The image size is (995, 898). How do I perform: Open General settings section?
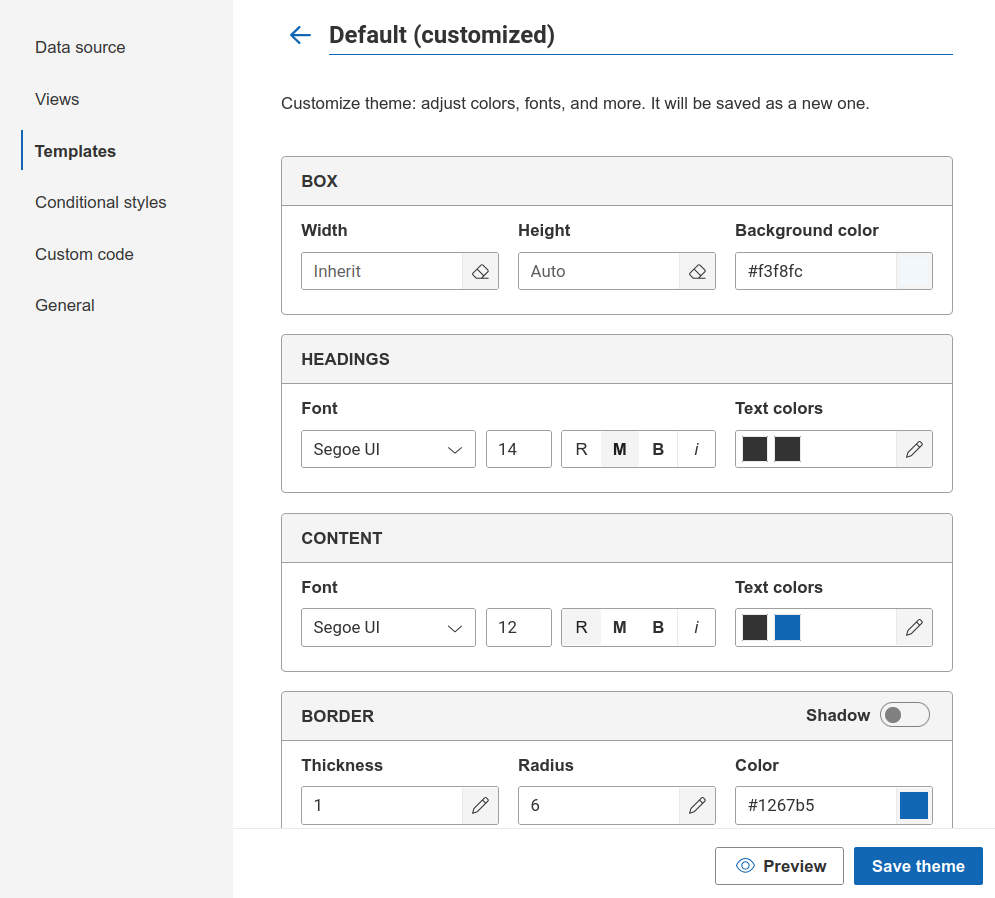(65, 305)
